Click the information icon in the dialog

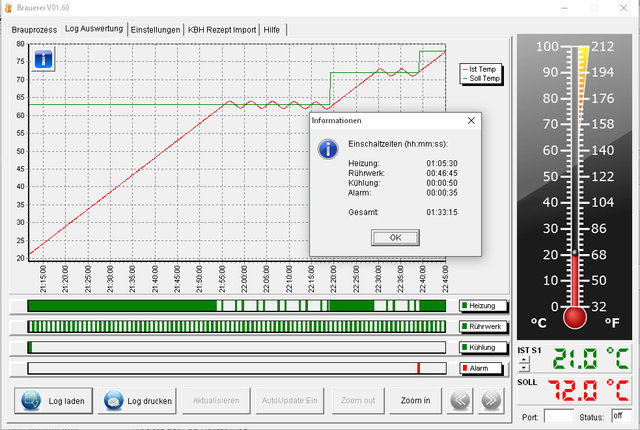pos(327,149)
